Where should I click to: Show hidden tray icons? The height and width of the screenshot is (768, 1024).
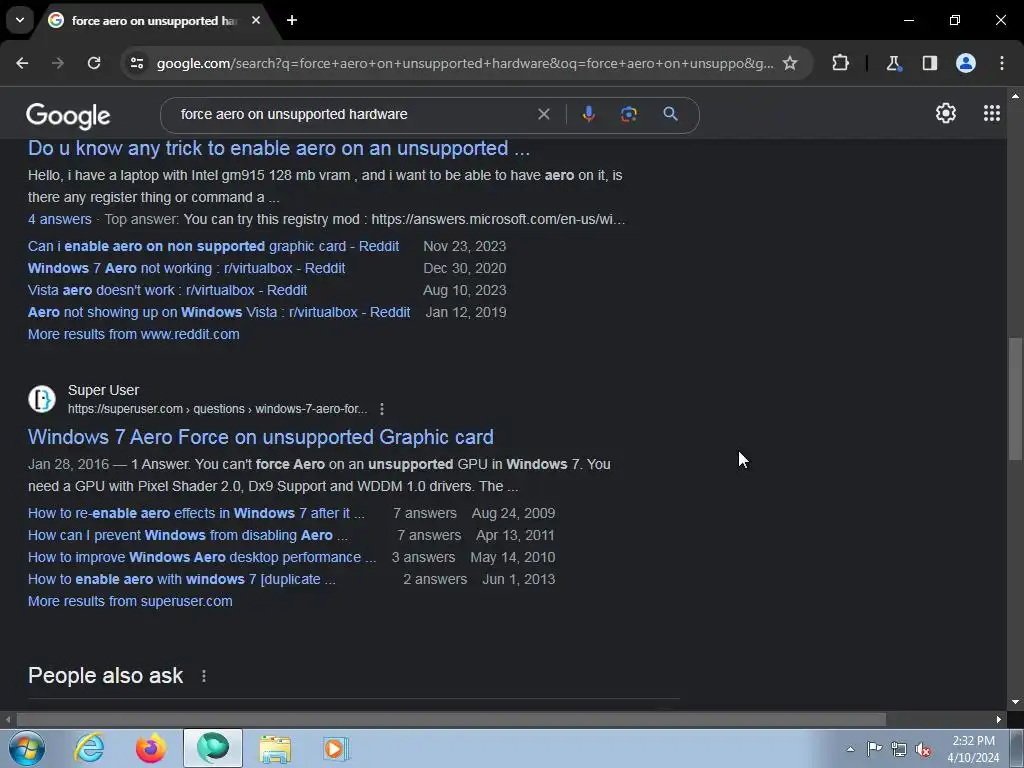tap(850, 749)
